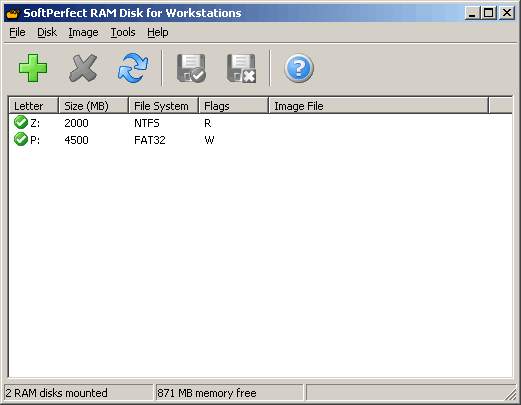The height and width of the screenshot is (405, 521).
Task: Click '2 RAM disks mounted' status text
Action: click(56, 393)
